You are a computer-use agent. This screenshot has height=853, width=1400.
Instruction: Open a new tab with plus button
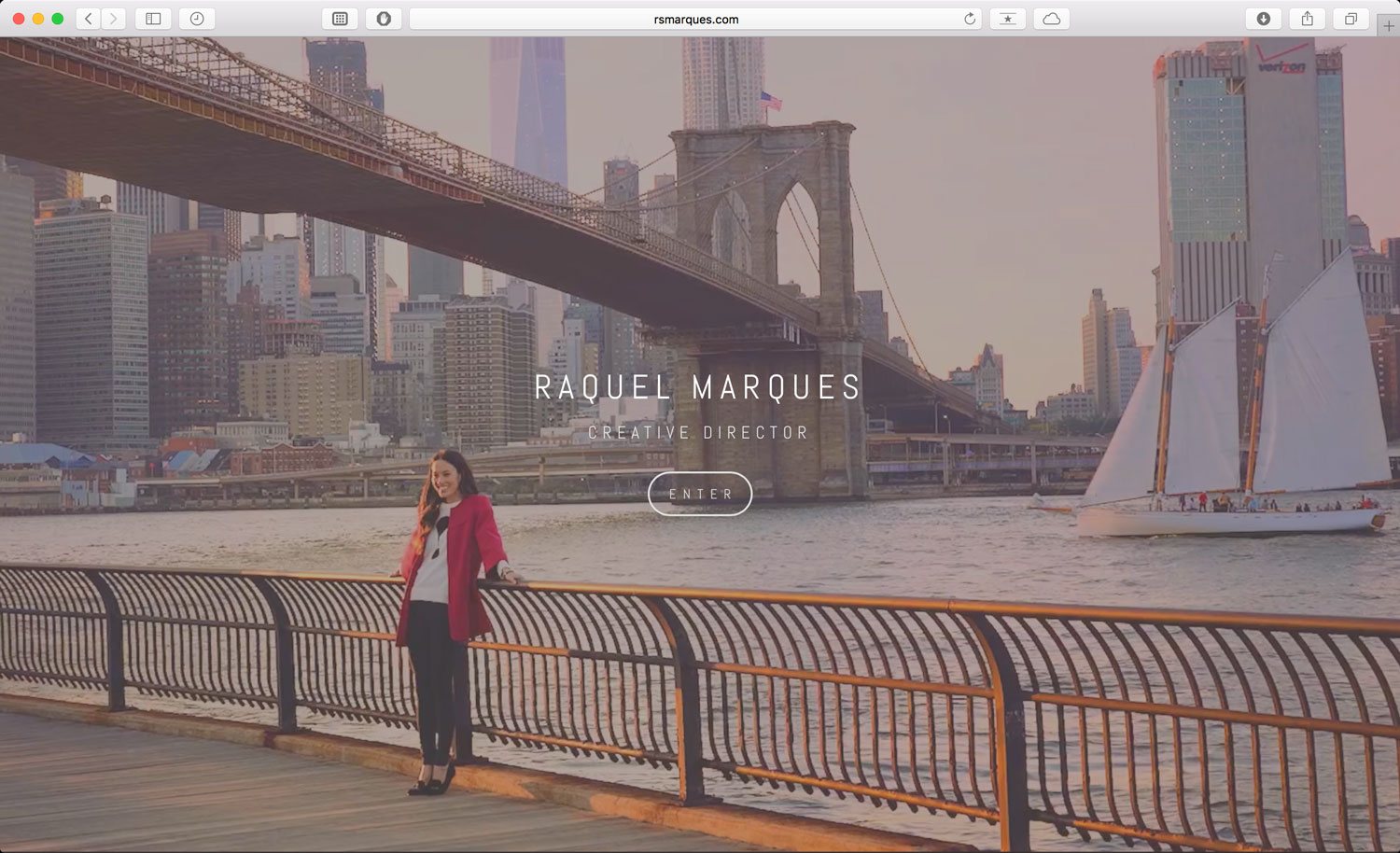[1389, 26]
